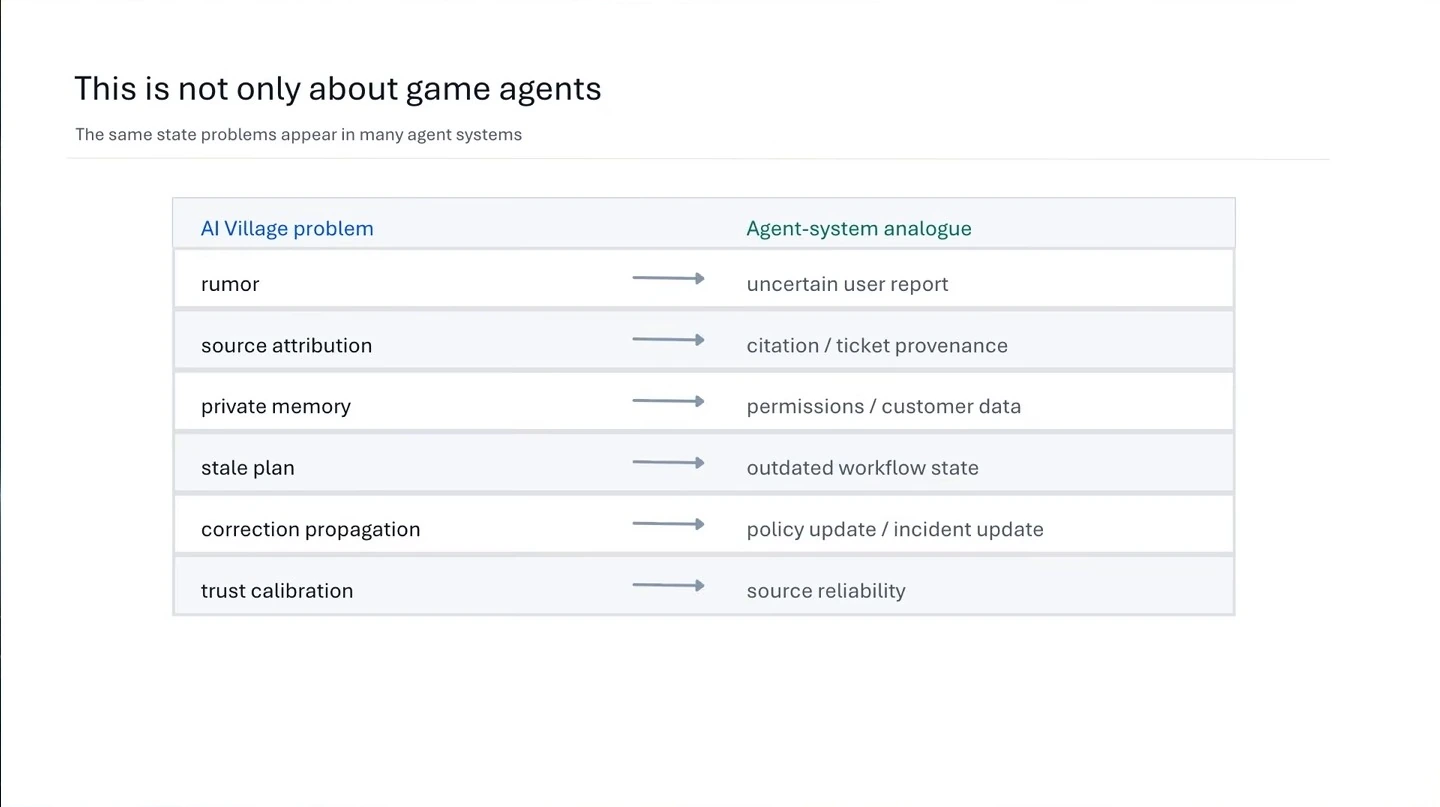This screenshot has height=807, width=1440.
Task: Click the "source reliability" cell
Action: [x=826, y=590]
